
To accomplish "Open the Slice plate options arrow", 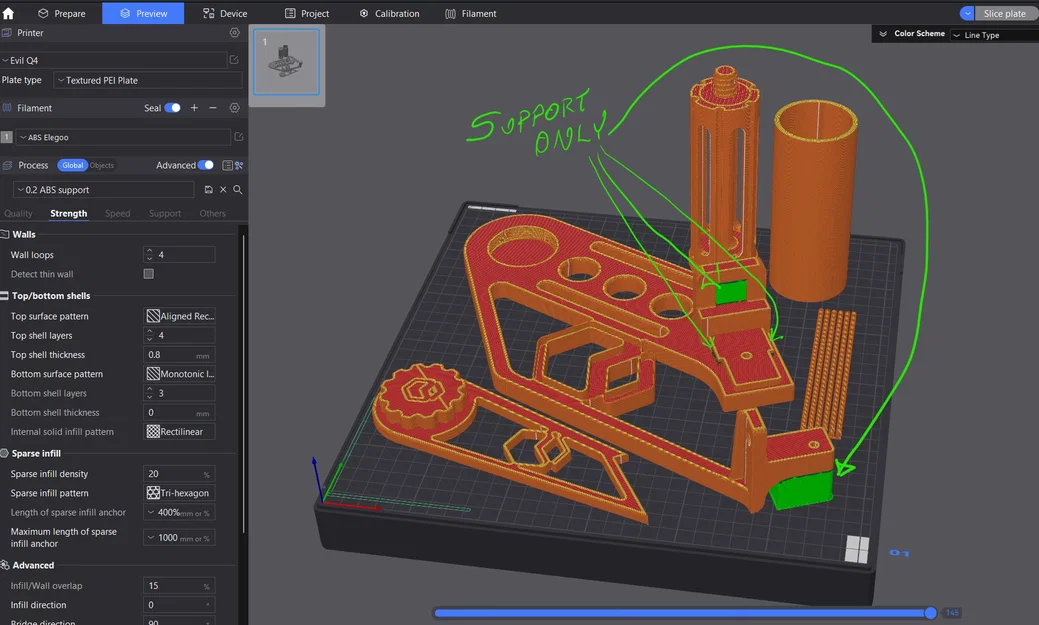I will tap(967, 13).
